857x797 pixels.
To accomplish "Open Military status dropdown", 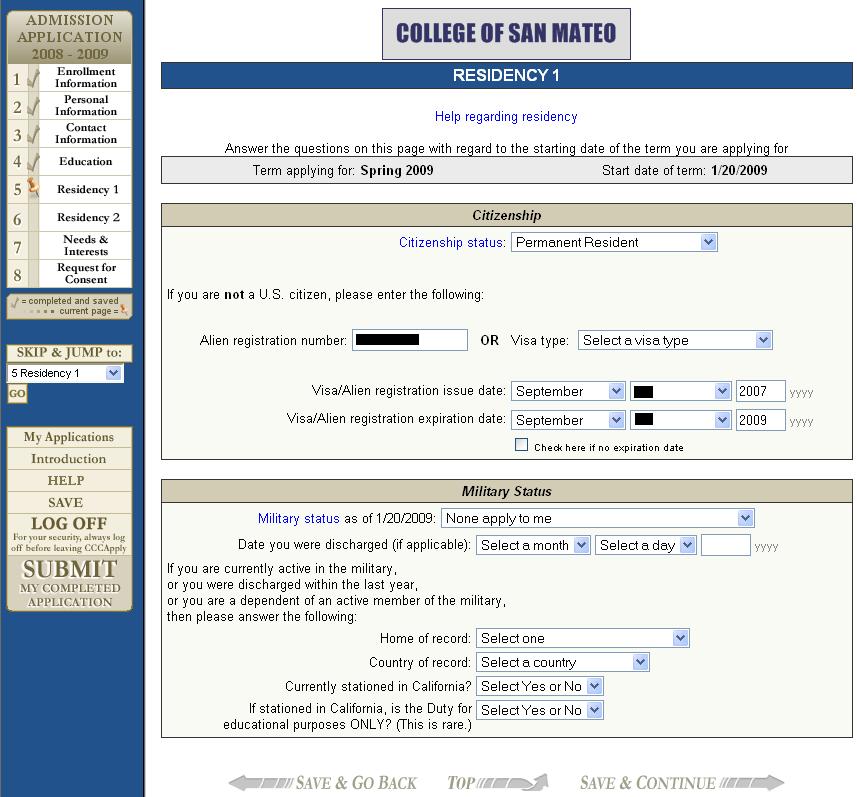I will (597, 518).
